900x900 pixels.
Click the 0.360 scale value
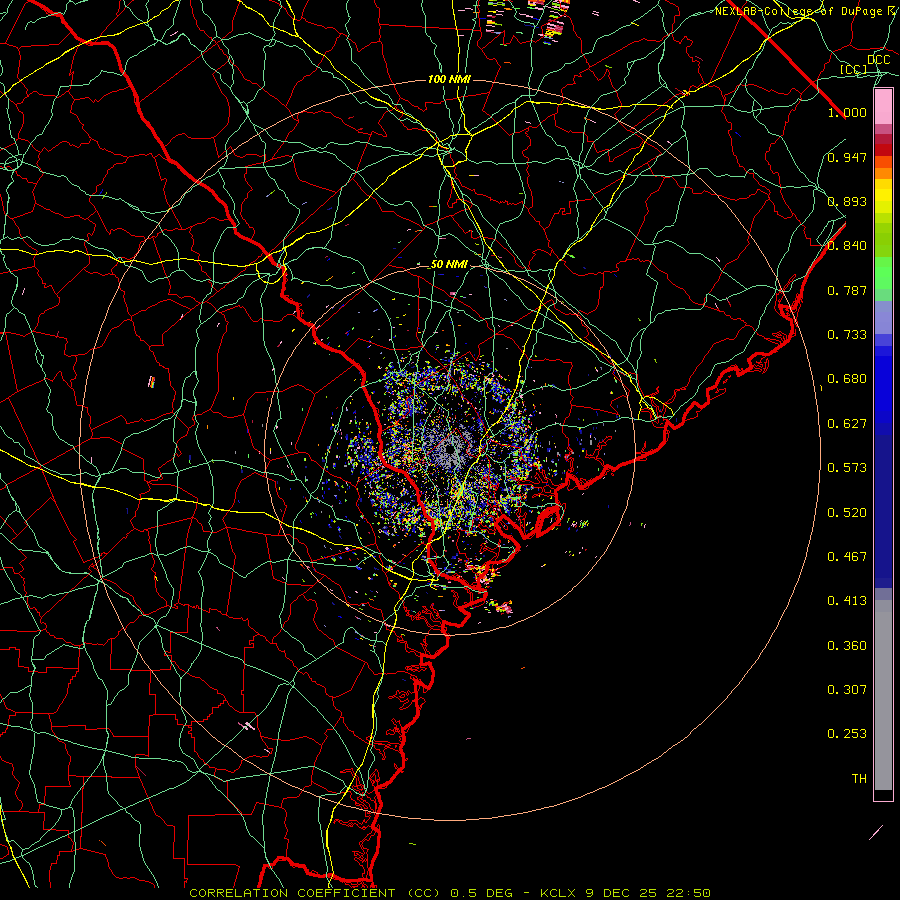pyautogui.click(x=847, y=646)
